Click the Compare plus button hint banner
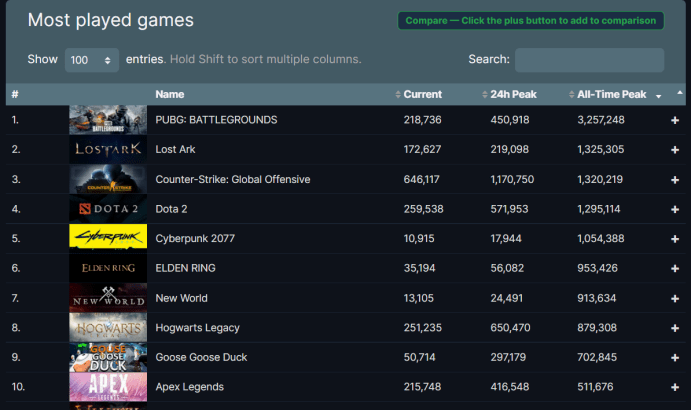Image resolution: width=692 pixels, height=410 pixels. click(x=530, y=21)
